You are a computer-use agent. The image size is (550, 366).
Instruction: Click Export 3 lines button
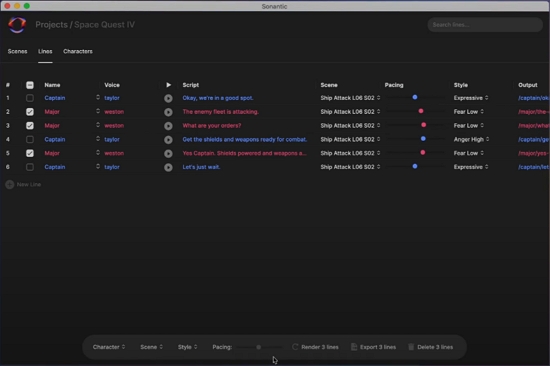(373, 347)
